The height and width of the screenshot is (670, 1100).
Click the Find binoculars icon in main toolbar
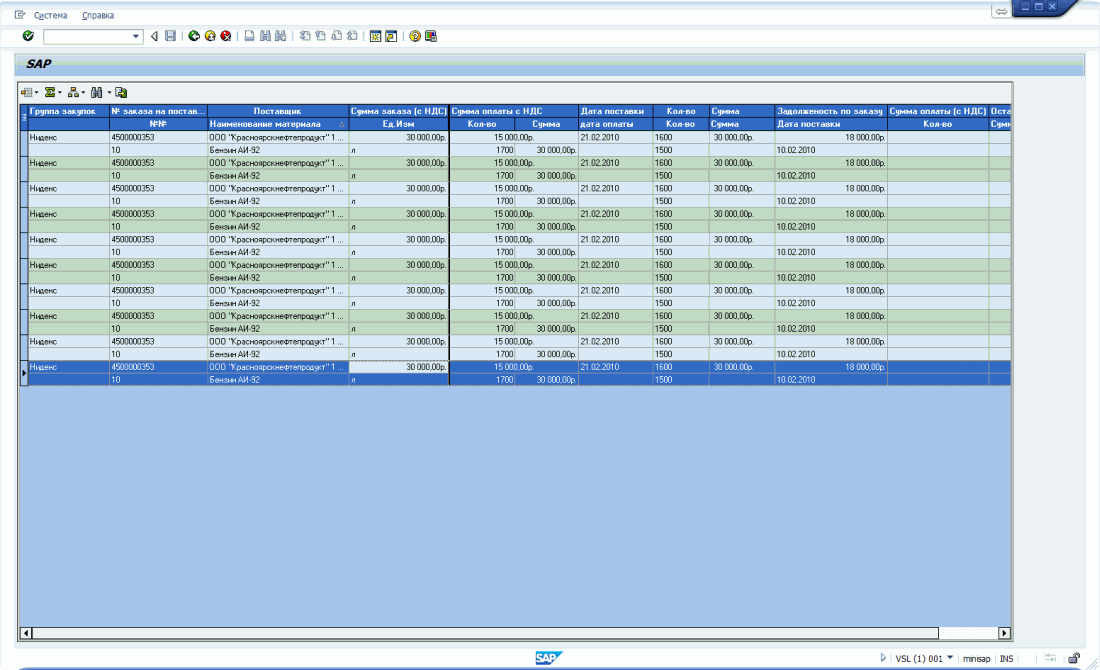tap(265, 36)
